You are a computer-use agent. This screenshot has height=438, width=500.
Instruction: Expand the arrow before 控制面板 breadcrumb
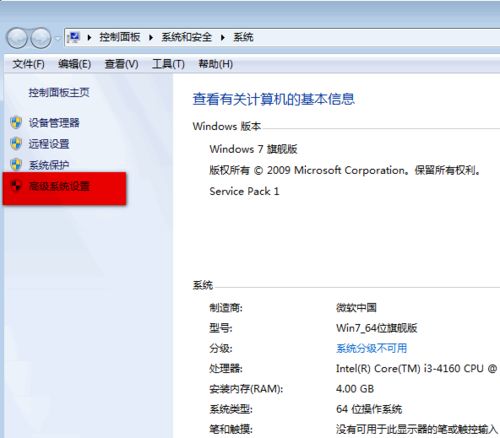pos(89,37)
